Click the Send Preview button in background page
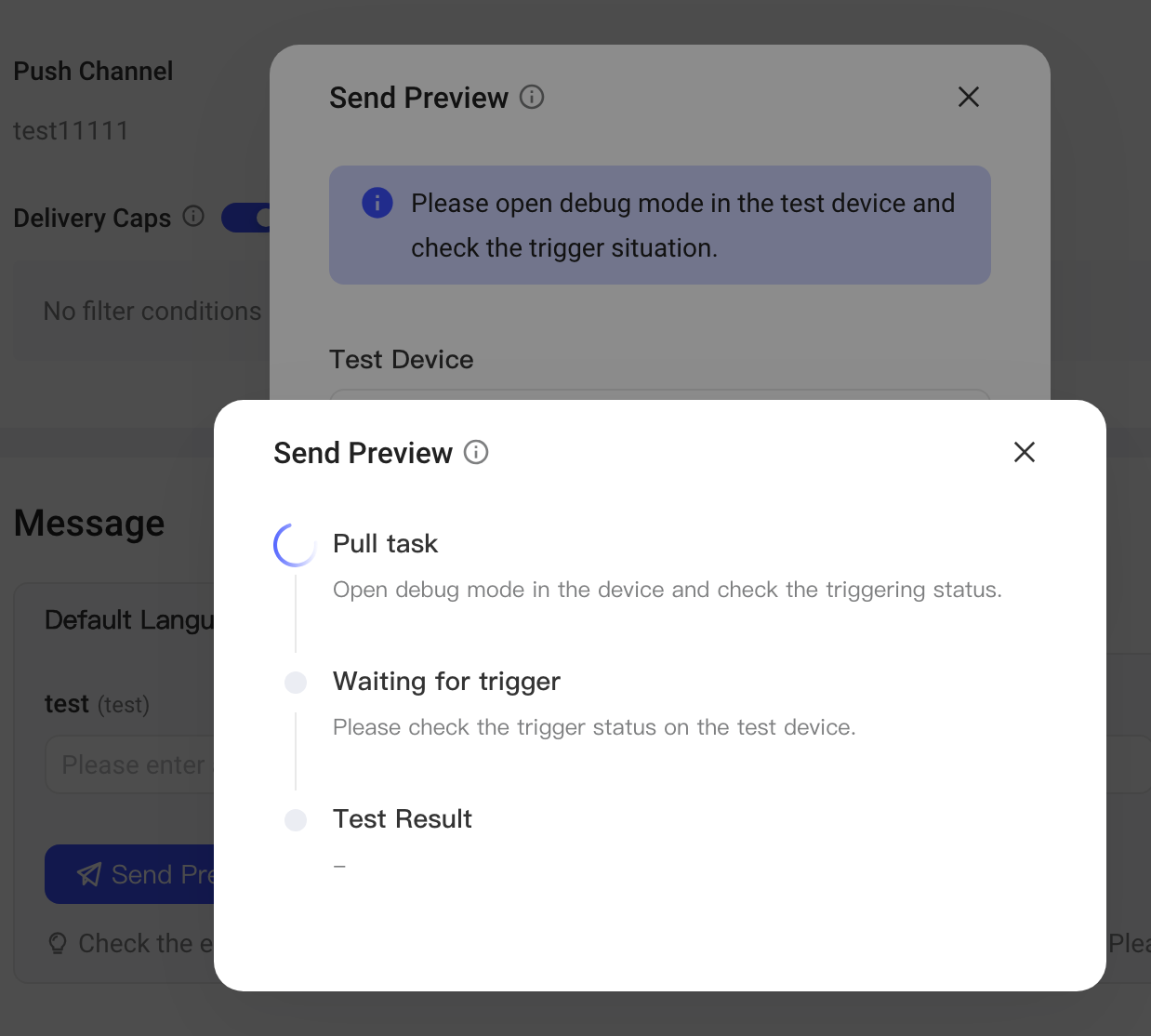This screenshot has width=1151, height=1036. click(x=130, y=874)
